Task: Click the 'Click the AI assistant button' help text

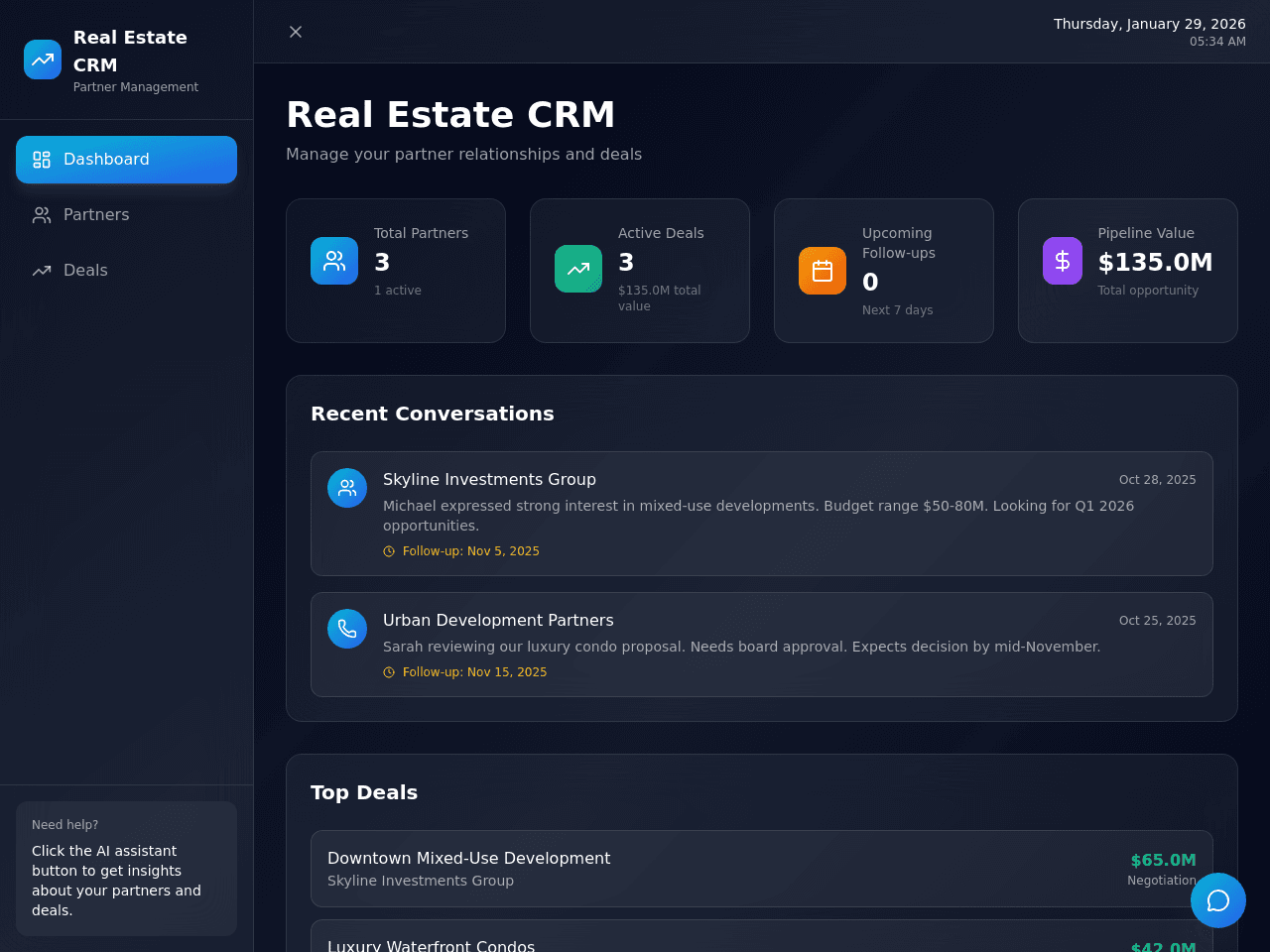Action: pyautogui.click(x=117, y=881)
